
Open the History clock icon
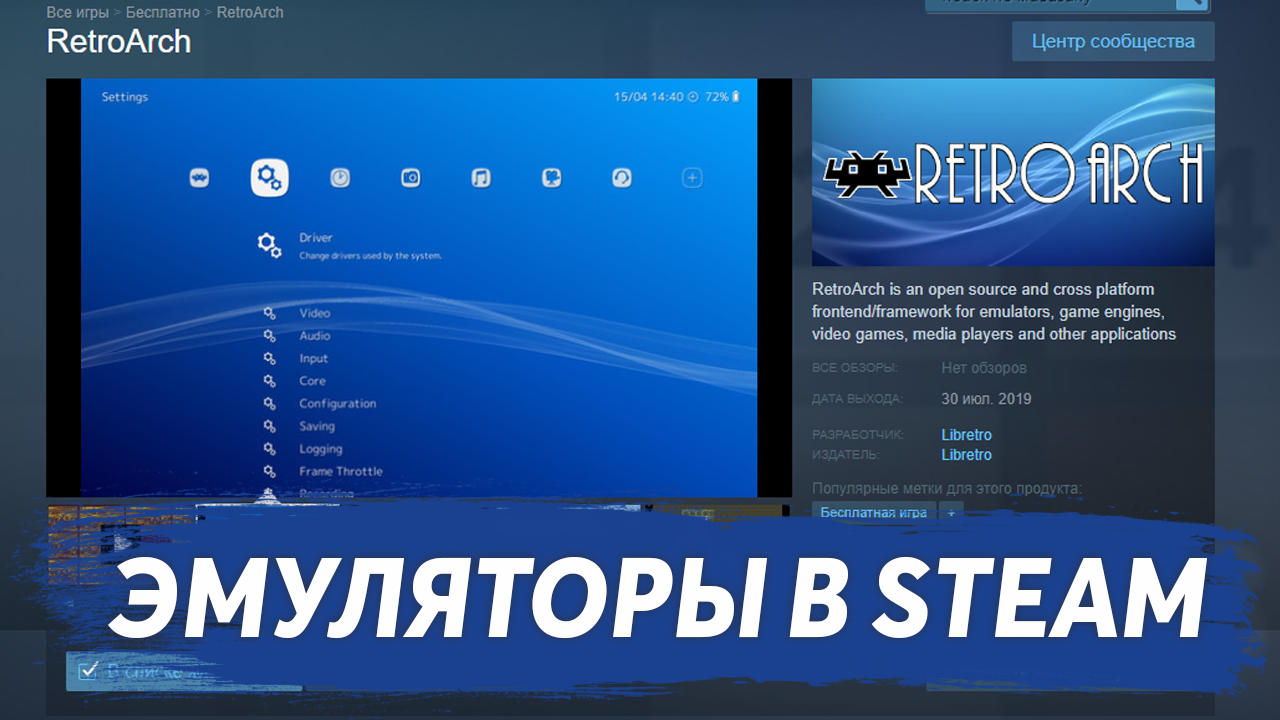tap(341, 178)
